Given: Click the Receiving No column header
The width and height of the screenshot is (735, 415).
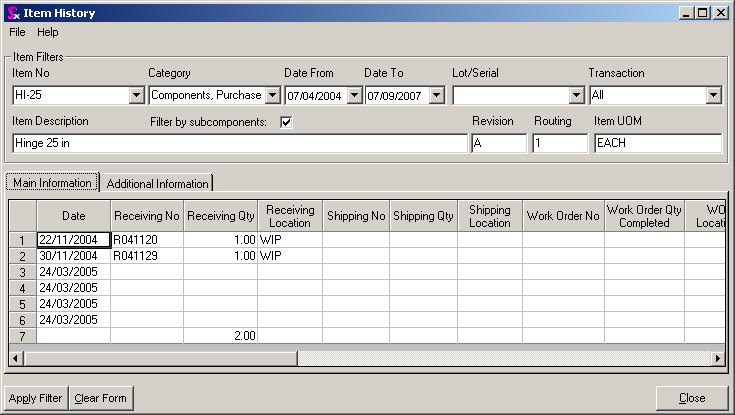Looking at the screenshot, I should pos(147,216).
